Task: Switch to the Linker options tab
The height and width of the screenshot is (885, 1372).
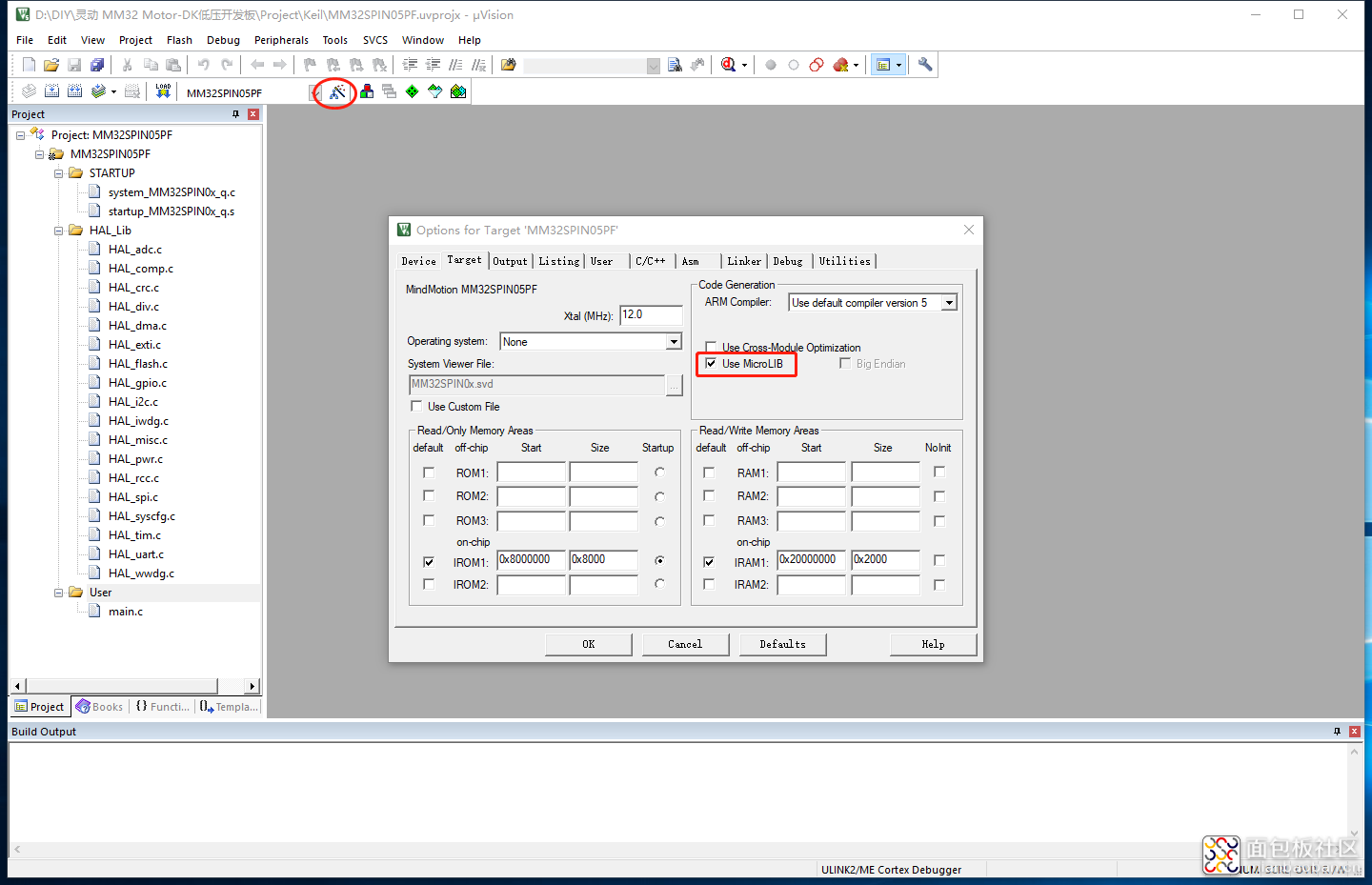Action: [x=744, y=261]
